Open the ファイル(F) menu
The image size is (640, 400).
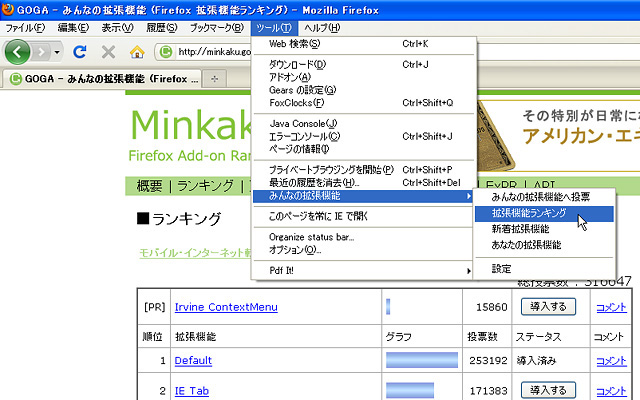25,28
